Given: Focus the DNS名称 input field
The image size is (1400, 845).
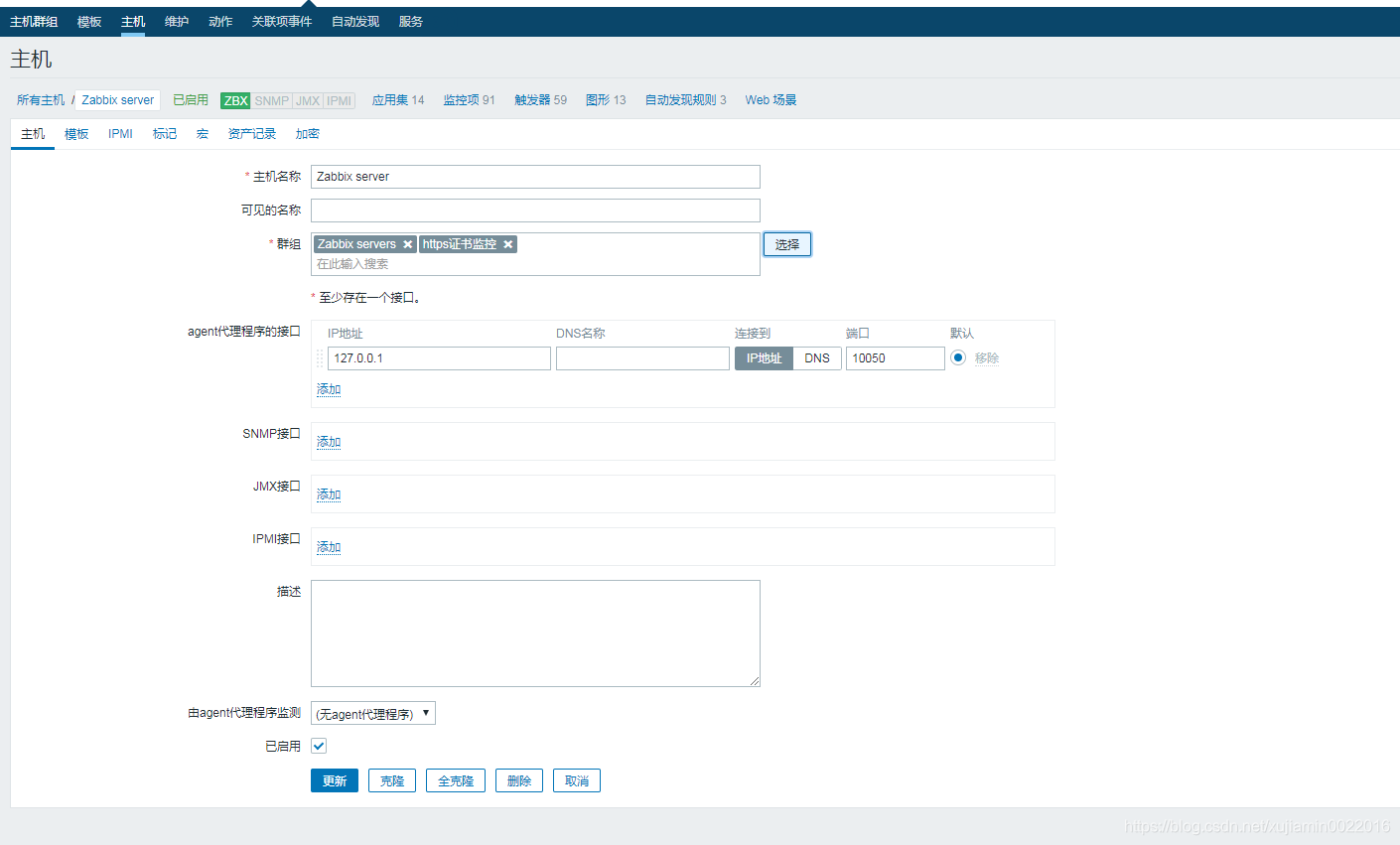Looking at the screenshot, I should coord(642,358).
